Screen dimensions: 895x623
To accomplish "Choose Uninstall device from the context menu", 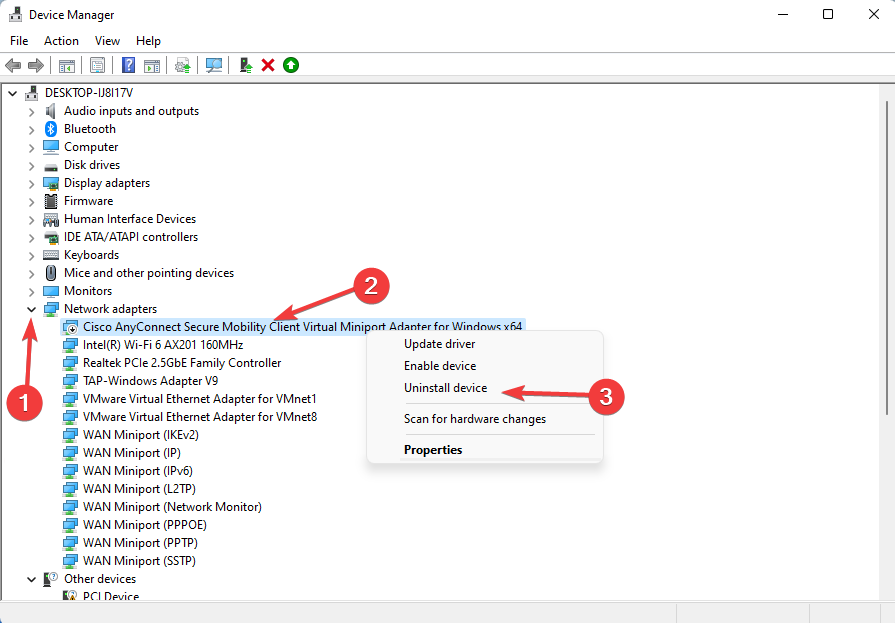I will [x=445, y=388].
